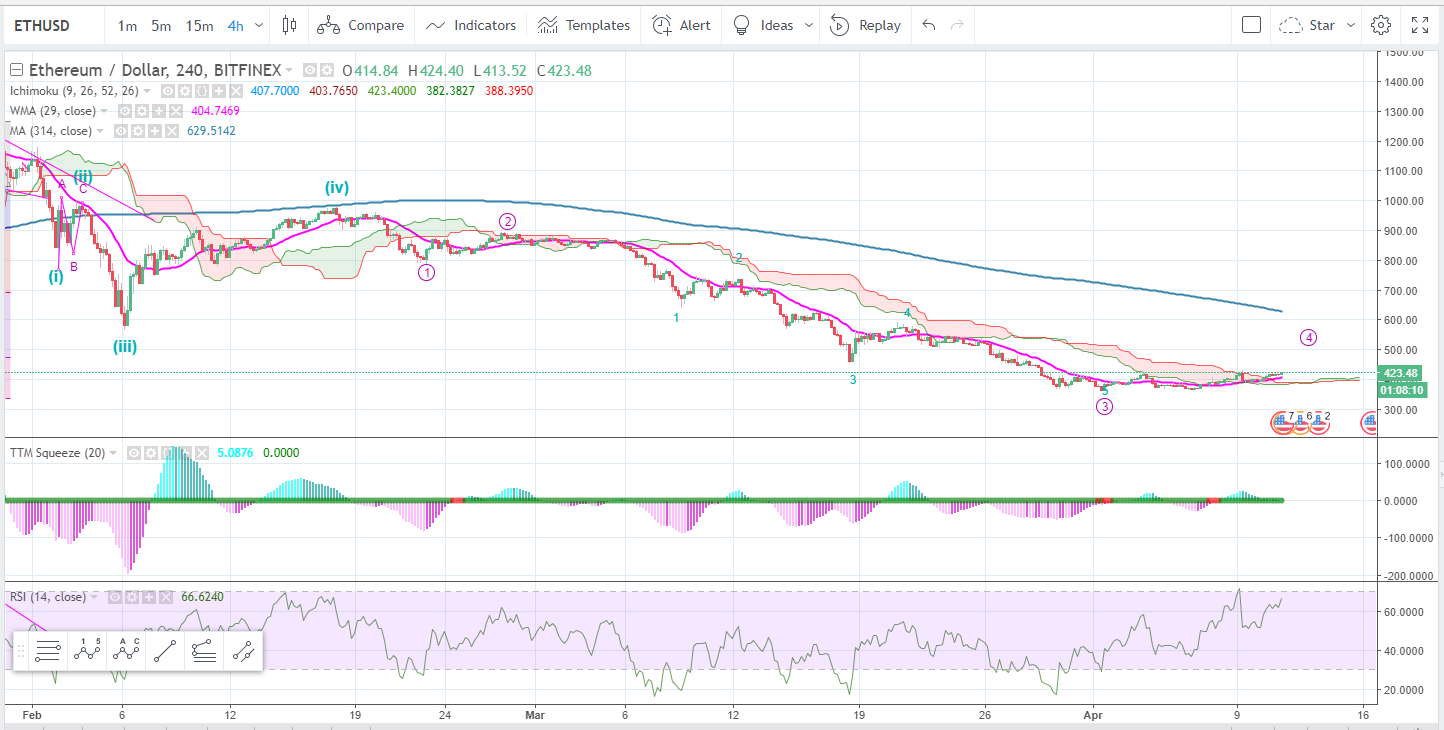
Task: Toggle visibility of the Ethereum / Dollar series
Action: [310, 71]
